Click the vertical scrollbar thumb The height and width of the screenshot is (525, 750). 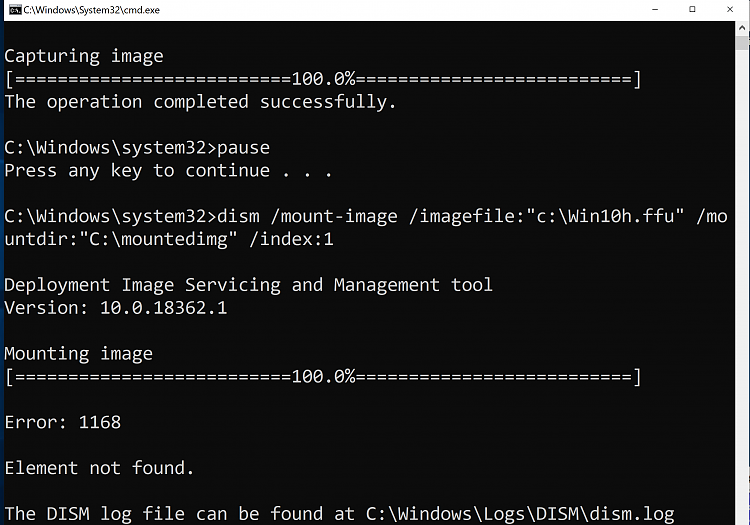click(x=742, y=42)
